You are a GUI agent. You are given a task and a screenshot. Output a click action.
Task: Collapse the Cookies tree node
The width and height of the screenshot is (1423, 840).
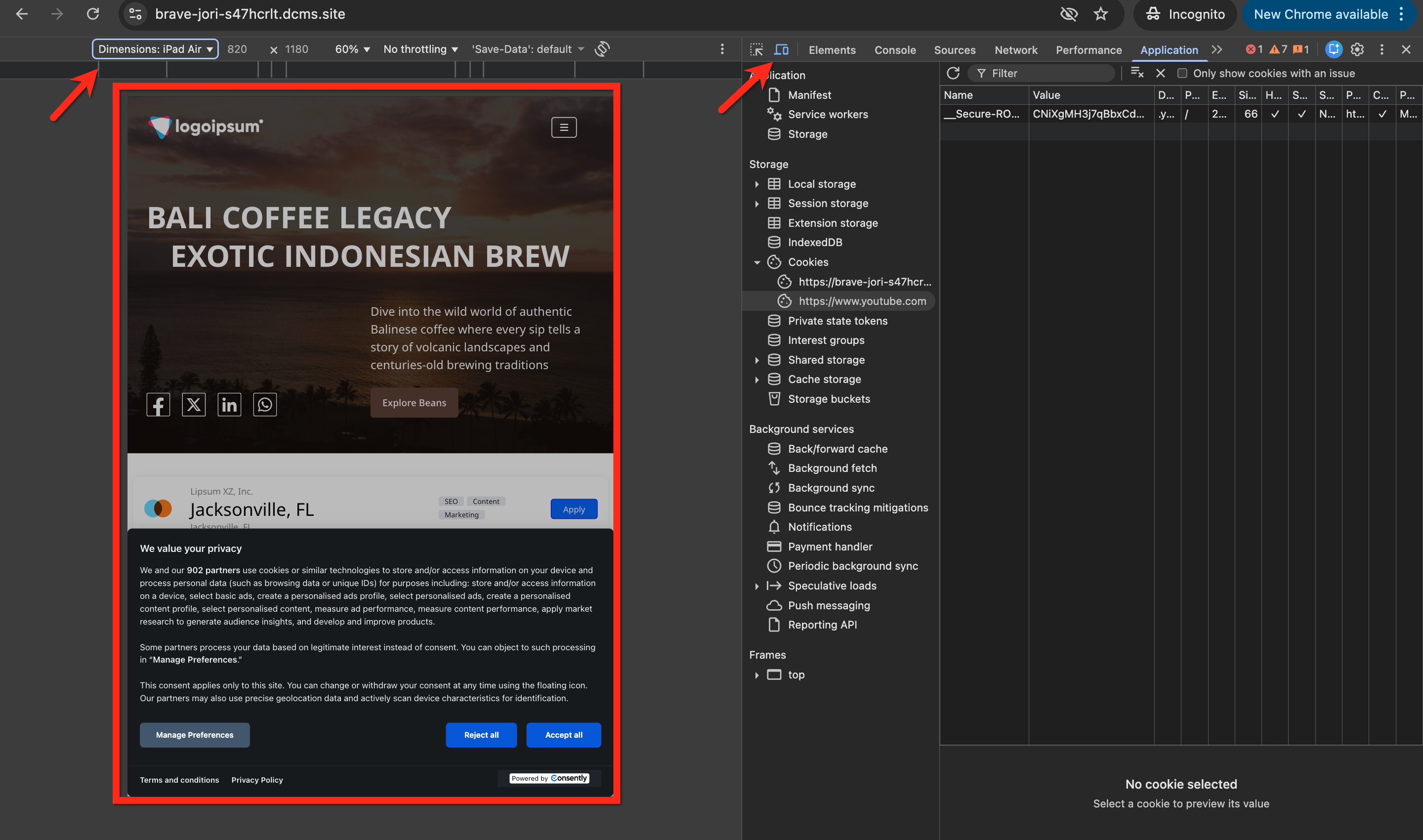pyautogui.click(x=757, y=262)
